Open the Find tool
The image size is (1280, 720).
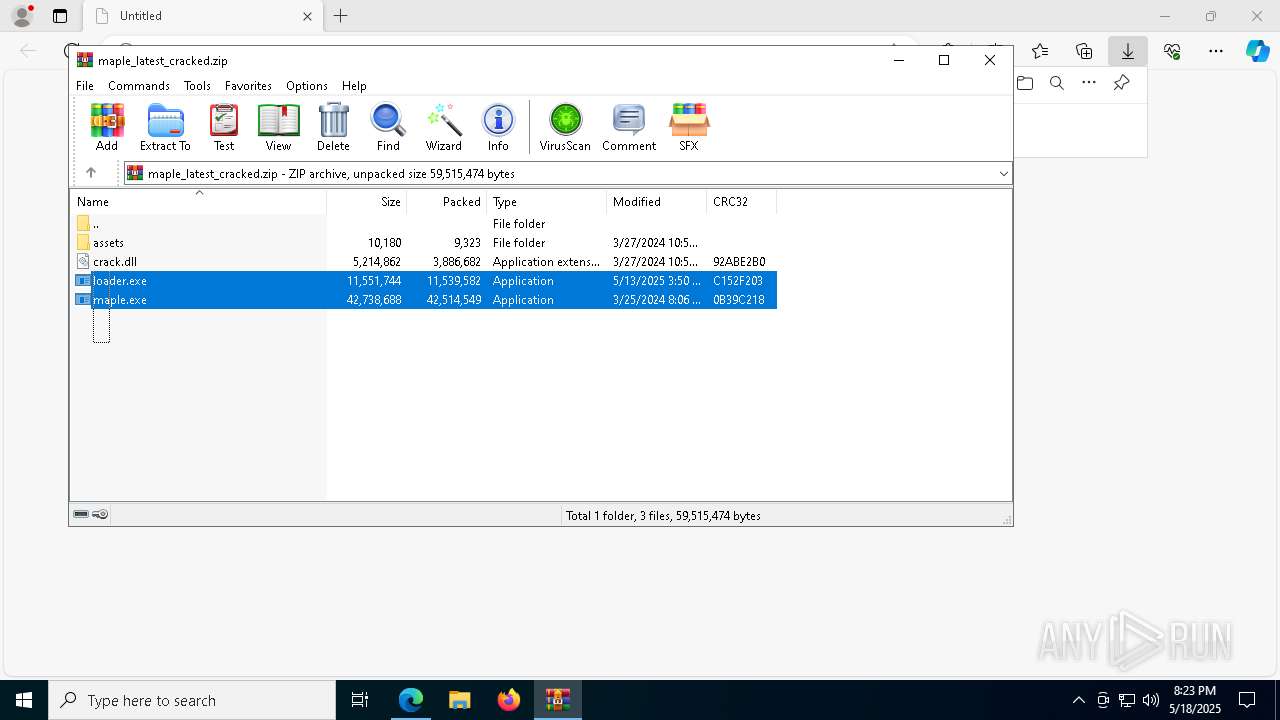click(388, 127)
